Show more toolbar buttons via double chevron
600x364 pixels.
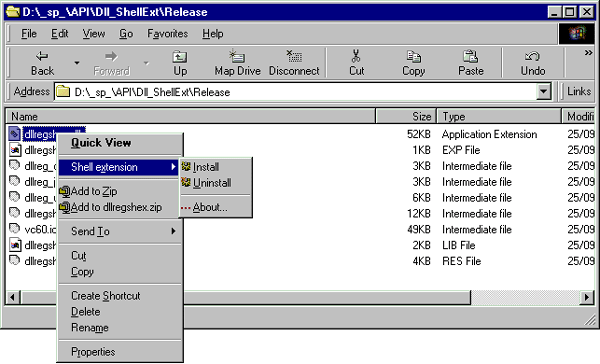(x=588, y=53)
